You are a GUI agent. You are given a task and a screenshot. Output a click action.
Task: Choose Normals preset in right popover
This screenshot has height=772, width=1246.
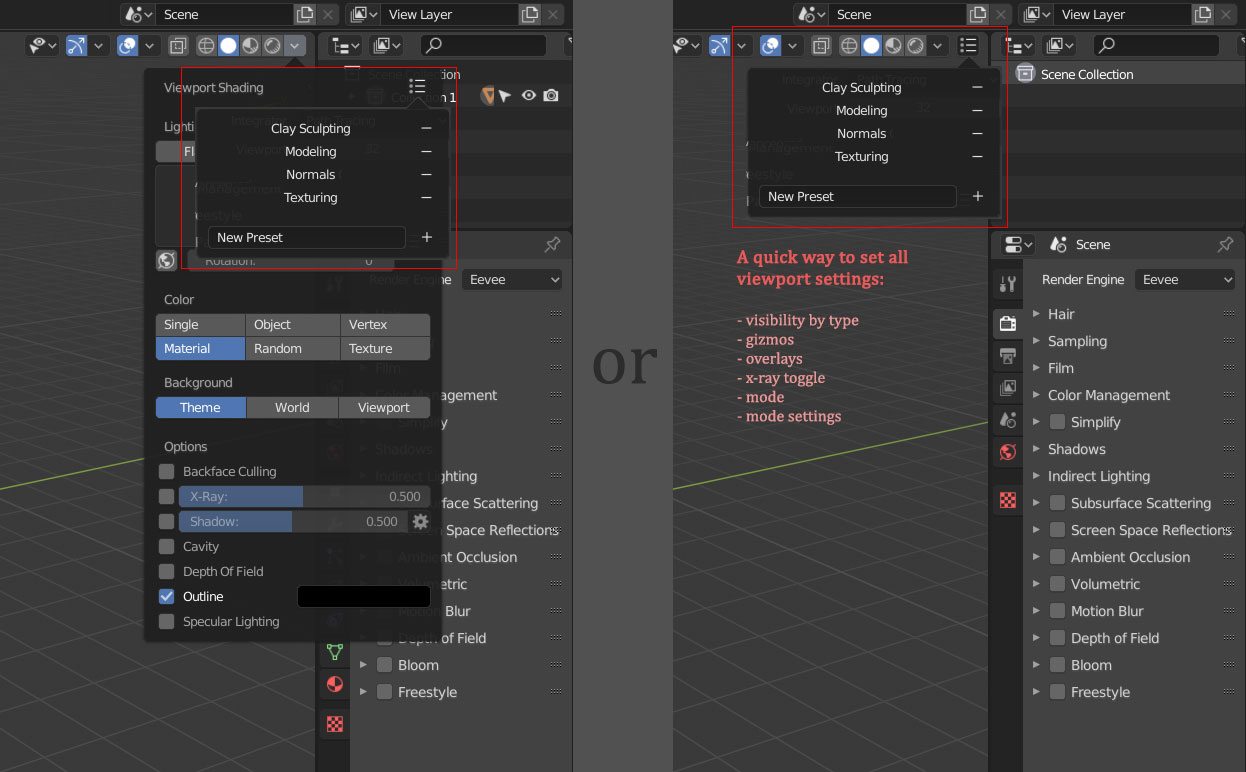[862, 133]
